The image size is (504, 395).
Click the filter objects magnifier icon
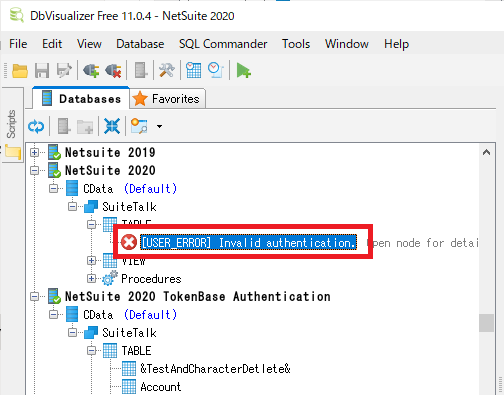point(139,126)
